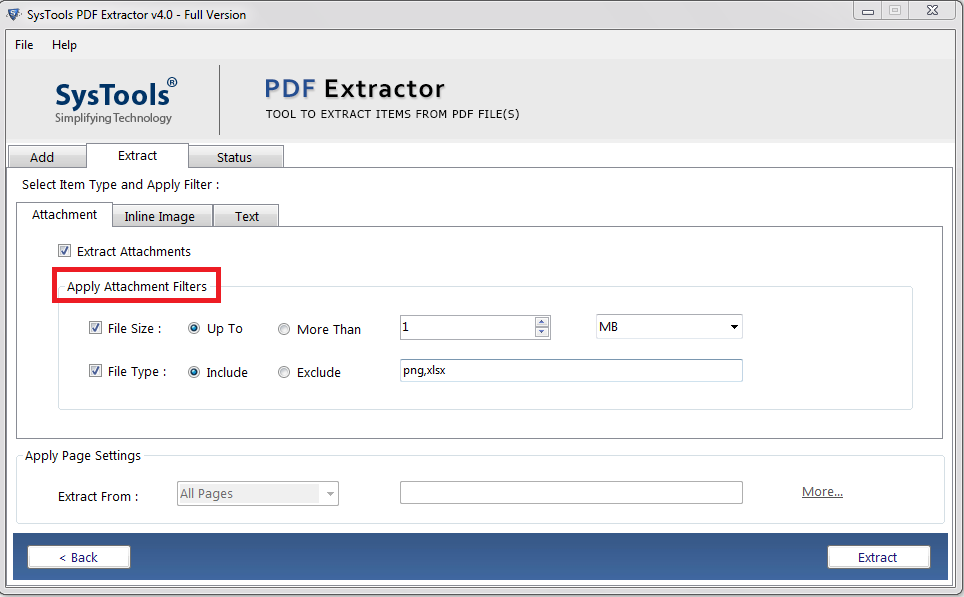
Task: Click the SysTools app icon in title bar
Action: tap(14, 14)
